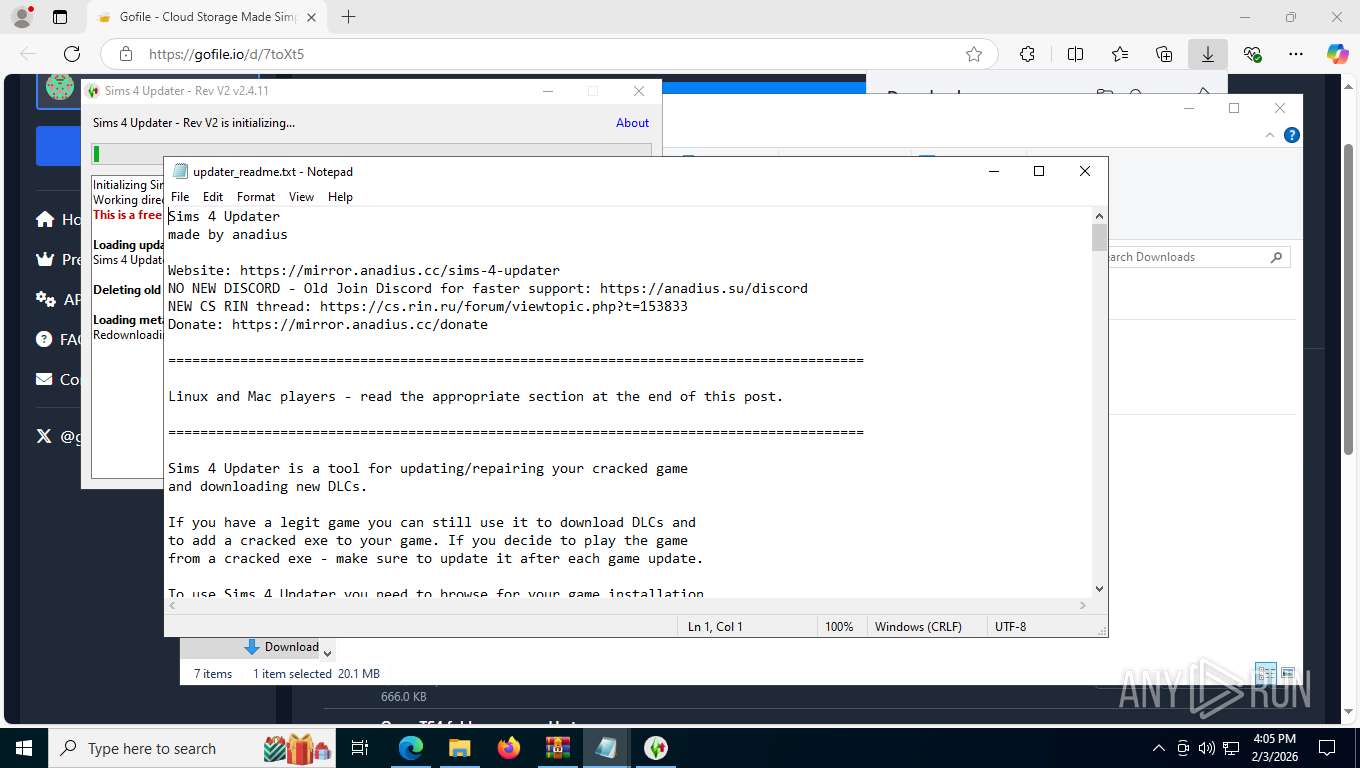Viewport: 1360px width, 768px height.
Task: Click the Gofile Contact envelope icon
Action: (x=44, y=379)
